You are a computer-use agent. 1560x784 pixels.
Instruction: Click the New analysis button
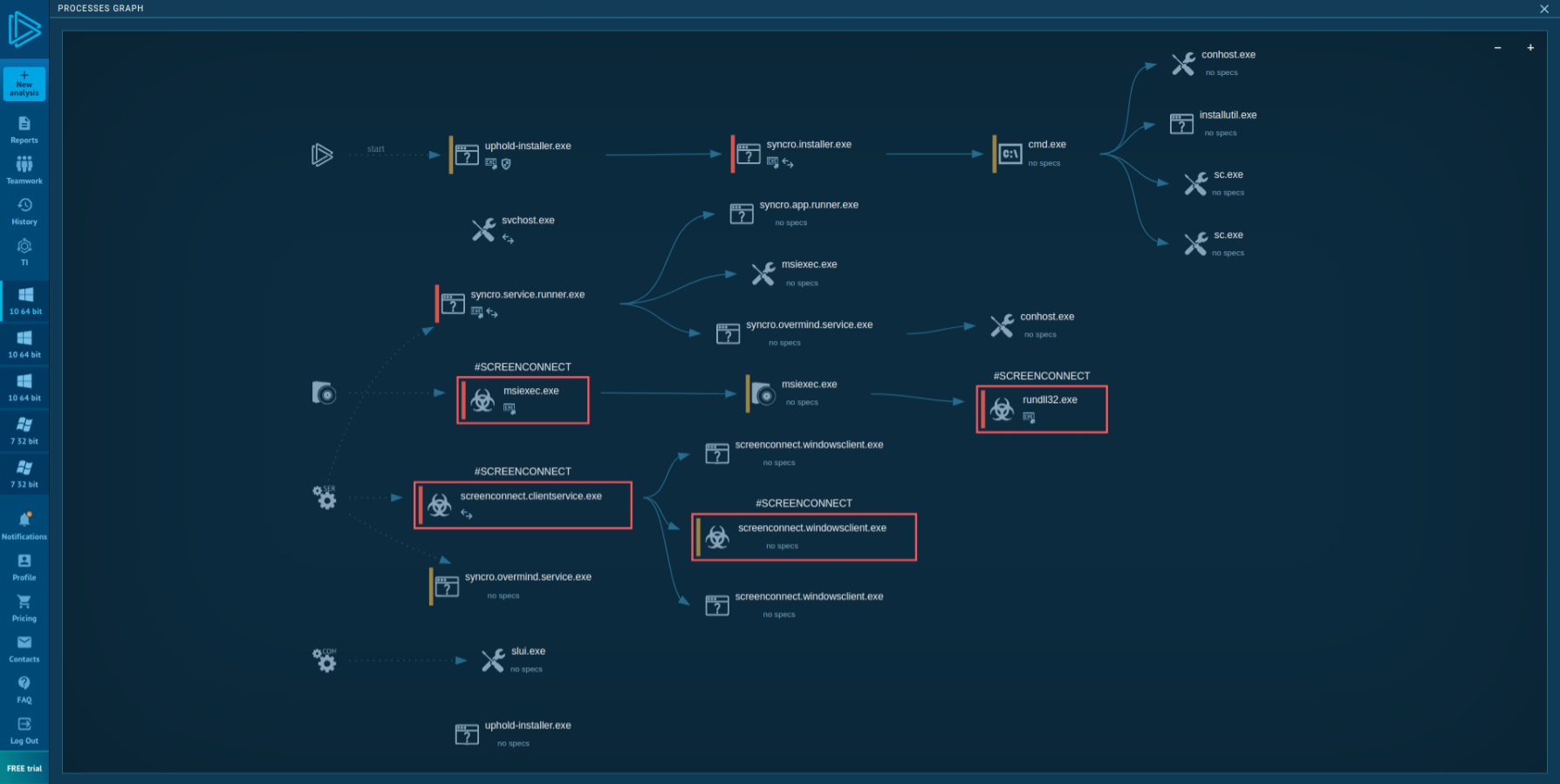24,84
